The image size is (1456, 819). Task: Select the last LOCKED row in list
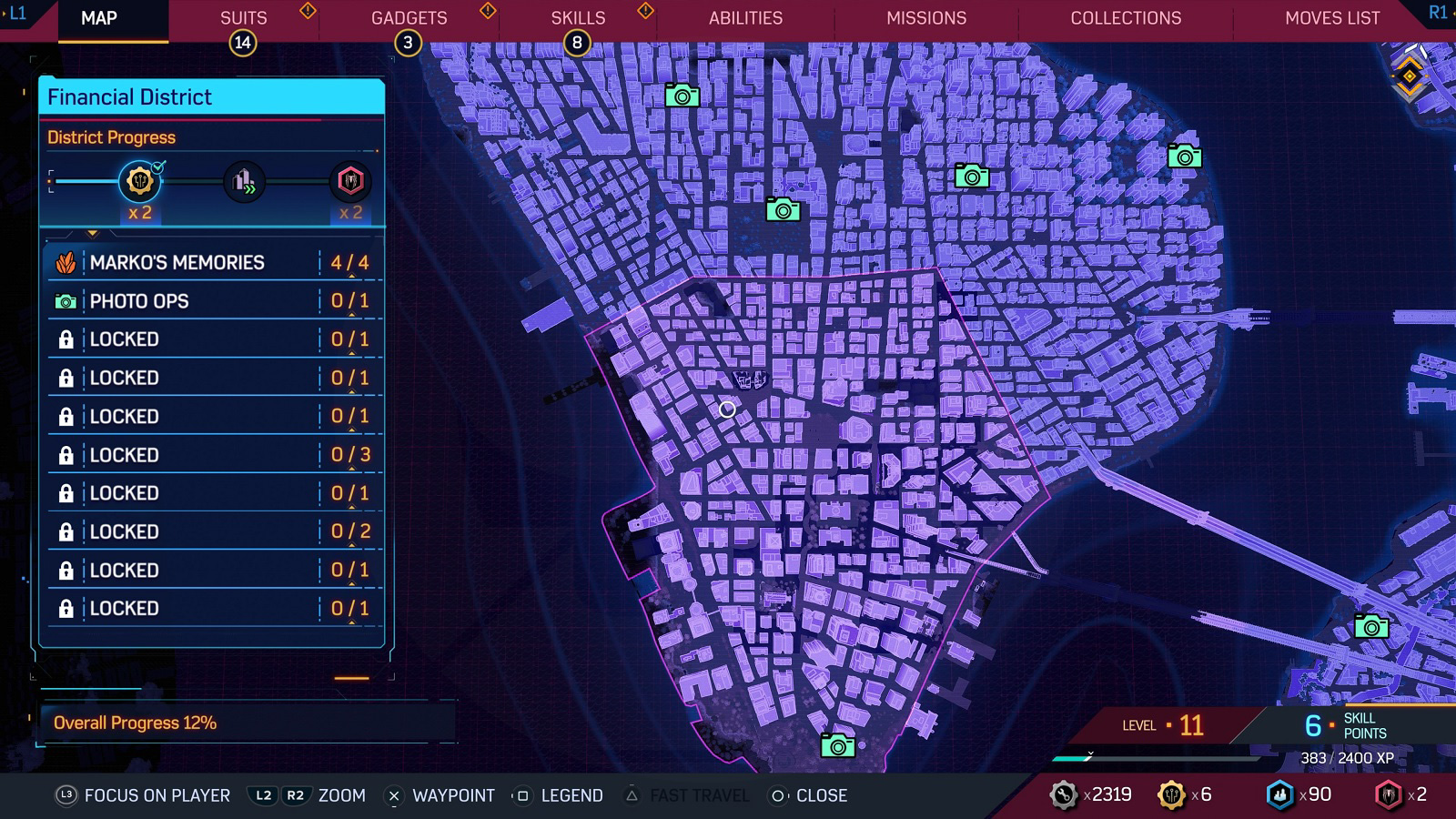216,608
